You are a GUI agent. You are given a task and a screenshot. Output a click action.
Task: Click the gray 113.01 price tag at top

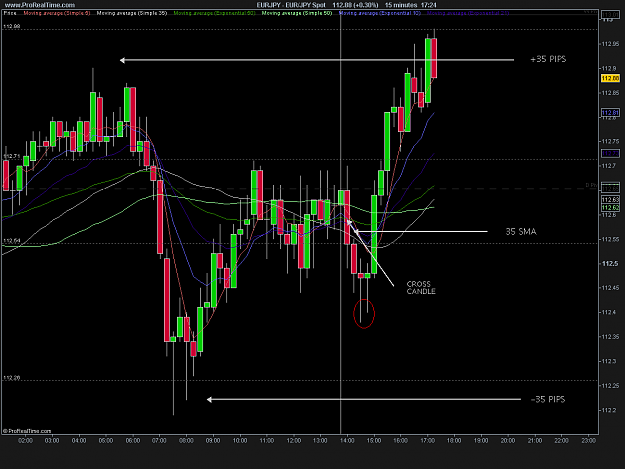[610, 15]
